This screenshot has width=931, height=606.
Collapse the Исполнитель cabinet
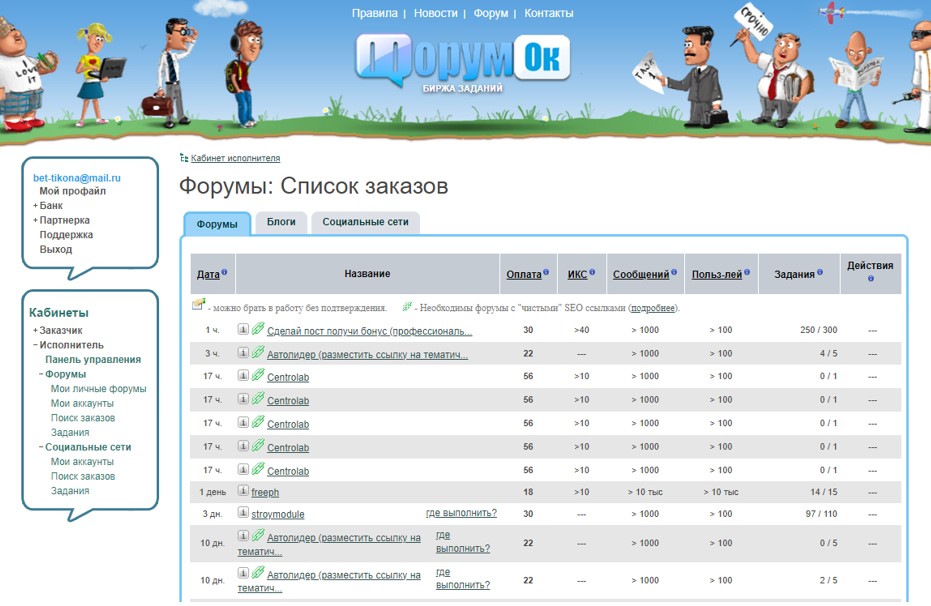click(x=35, y=345)
